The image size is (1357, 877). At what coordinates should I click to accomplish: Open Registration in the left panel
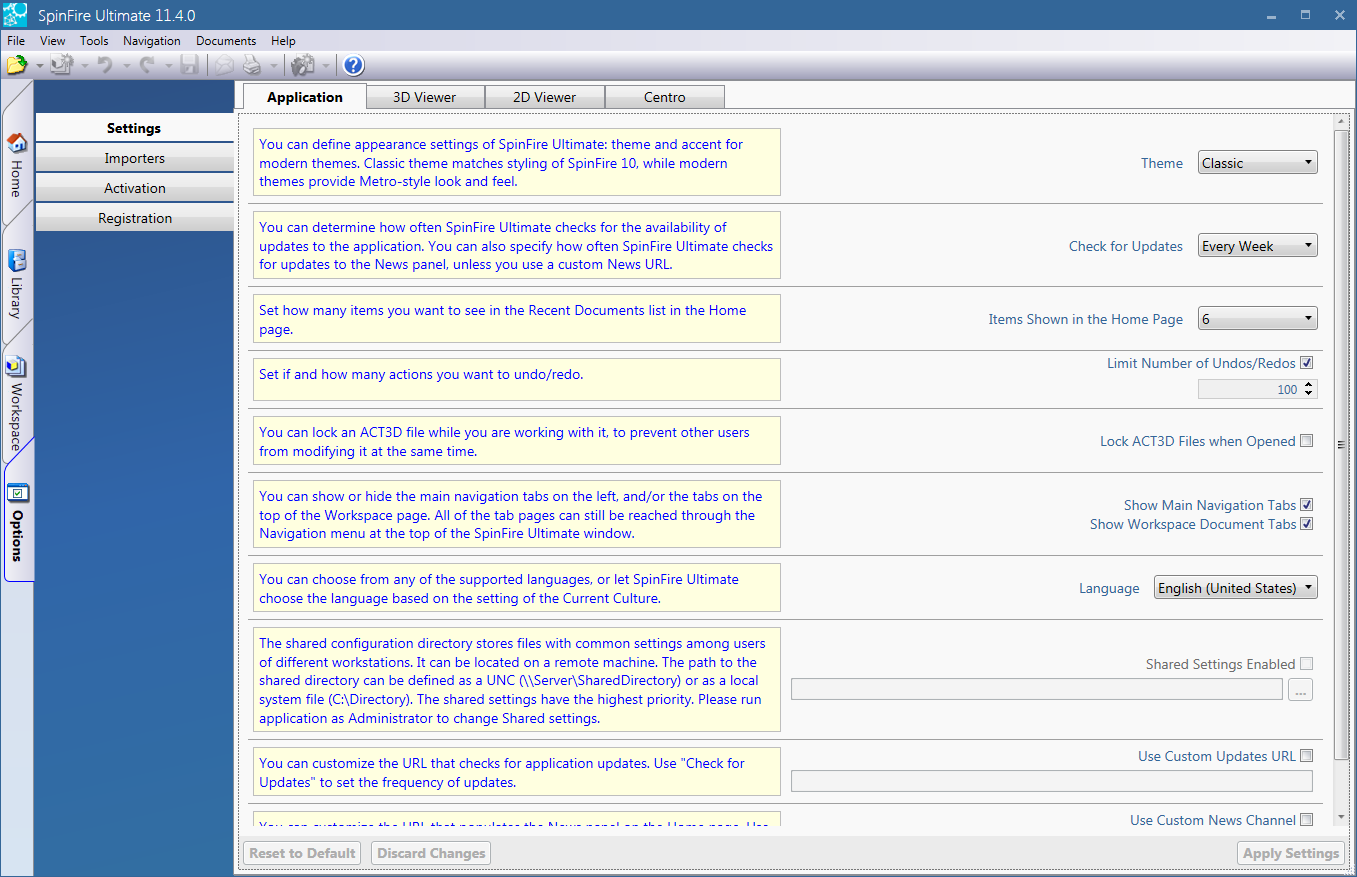coord(134,218)
